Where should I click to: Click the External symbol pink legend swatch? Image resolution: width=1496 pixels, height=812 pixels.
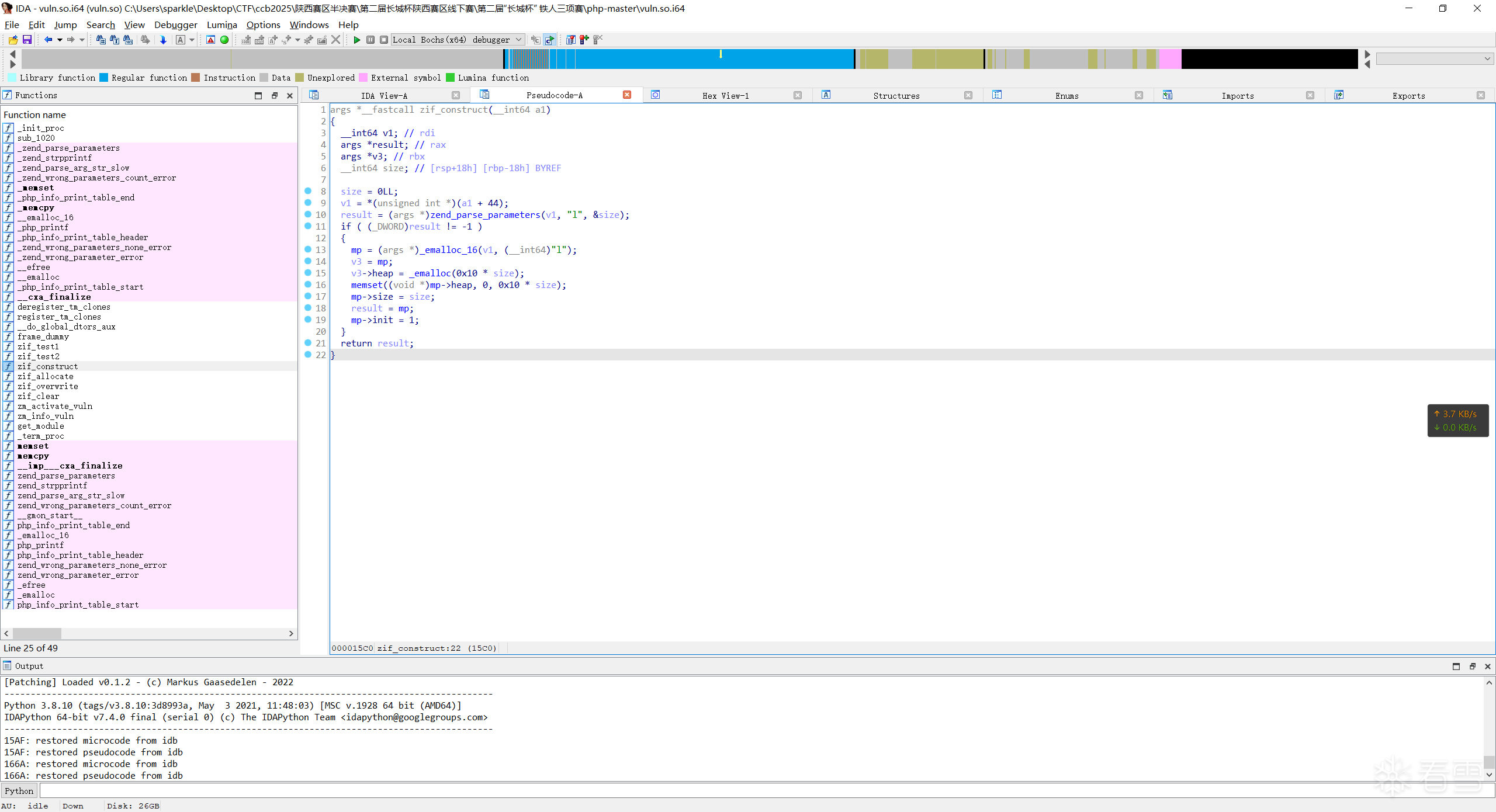pos(363,77)
